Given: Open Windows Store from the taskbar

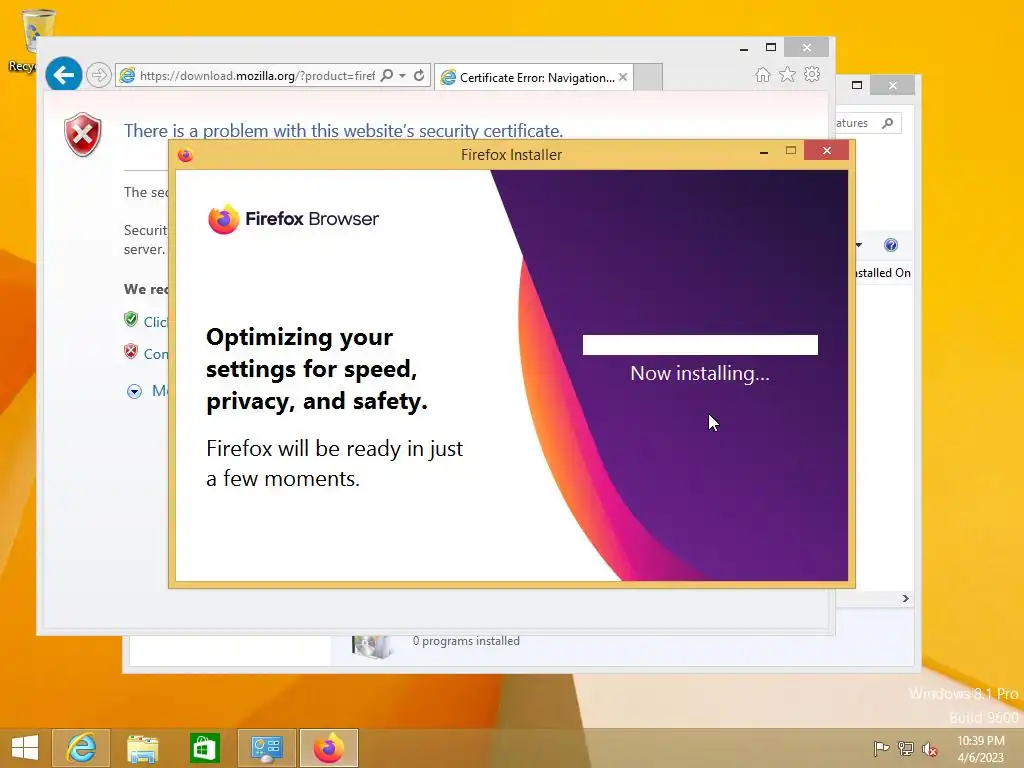Looking at the screenshot, I should click(204, 748).
